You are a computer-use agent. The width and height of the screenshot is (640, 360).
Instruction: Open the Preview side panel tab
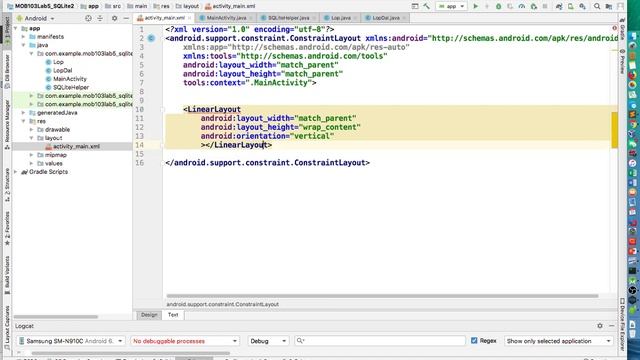click(622, 62)
